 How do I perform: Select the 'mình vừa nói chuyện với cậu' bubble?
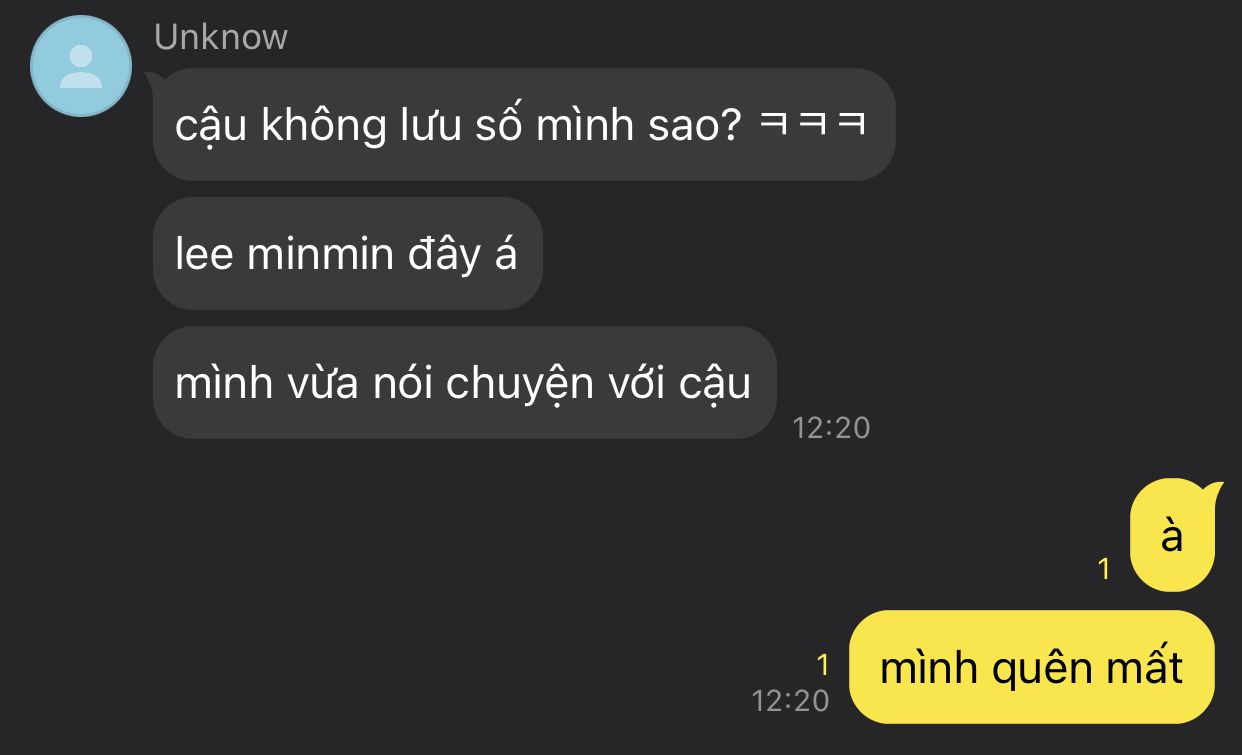pos(464,382)
